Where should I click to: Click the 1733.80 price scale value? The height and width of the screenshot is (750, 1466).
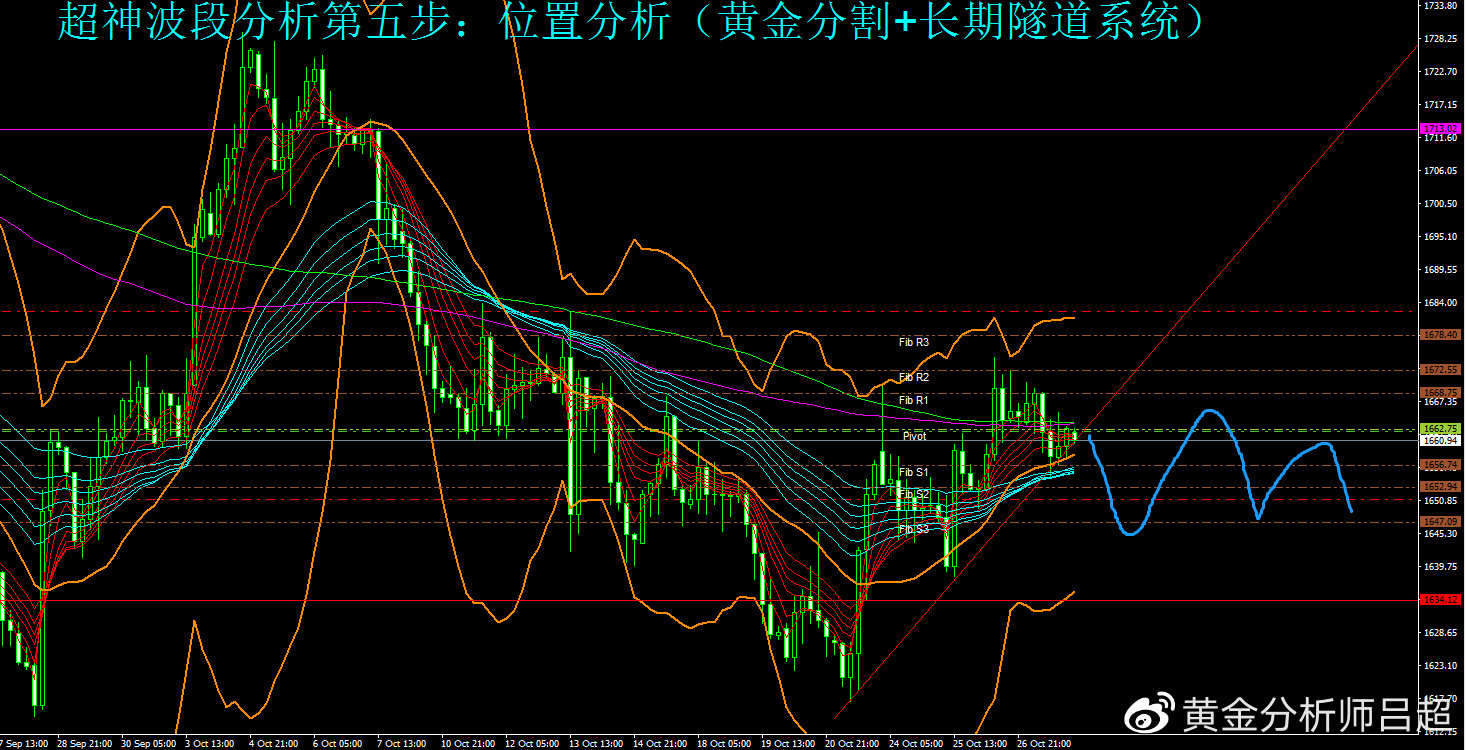(1441, 6)
